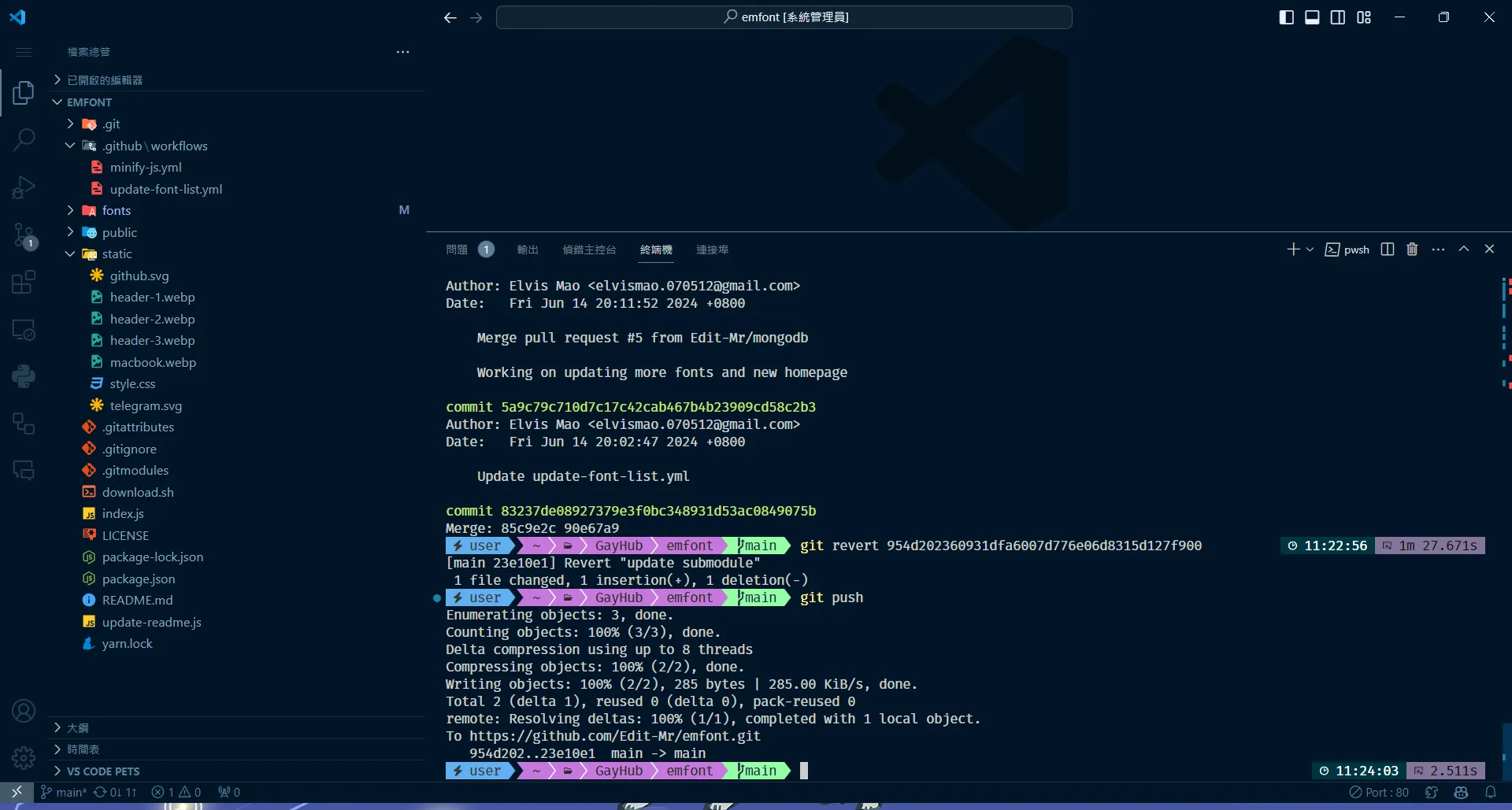Image resolution: width=1512 pixels, height=810 pixels.
Task: Open explorer more actions ellipsis
Action: [403, 52]
